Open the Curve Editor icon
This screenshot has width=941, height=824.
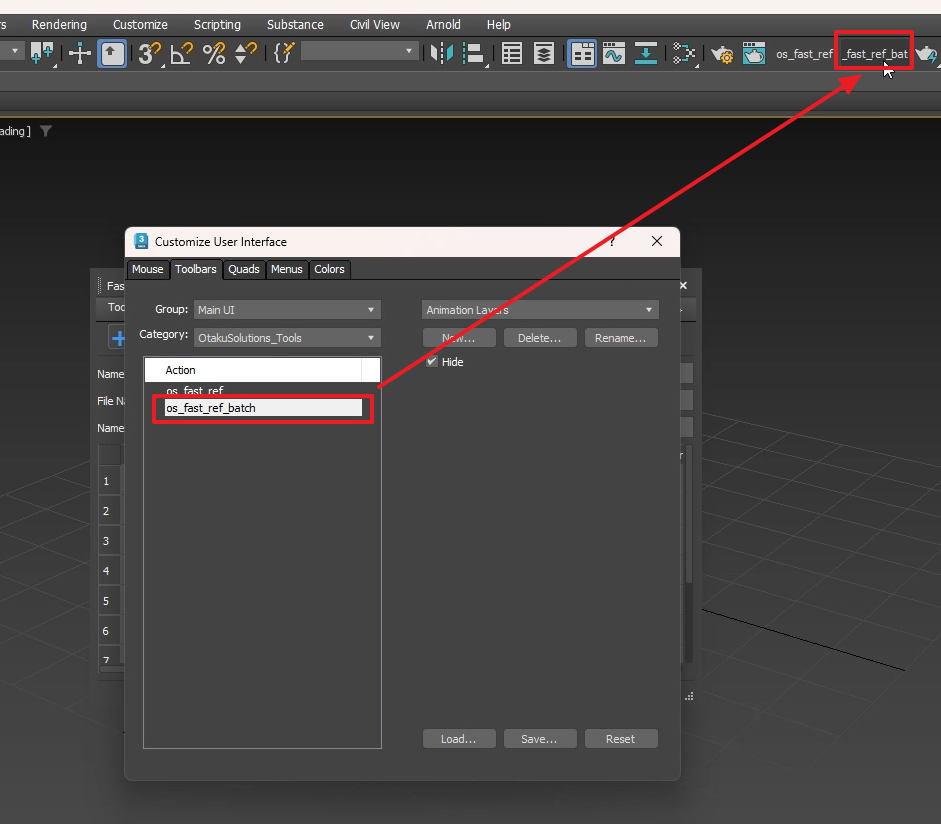pyautogui.click(x=613, y=54)
